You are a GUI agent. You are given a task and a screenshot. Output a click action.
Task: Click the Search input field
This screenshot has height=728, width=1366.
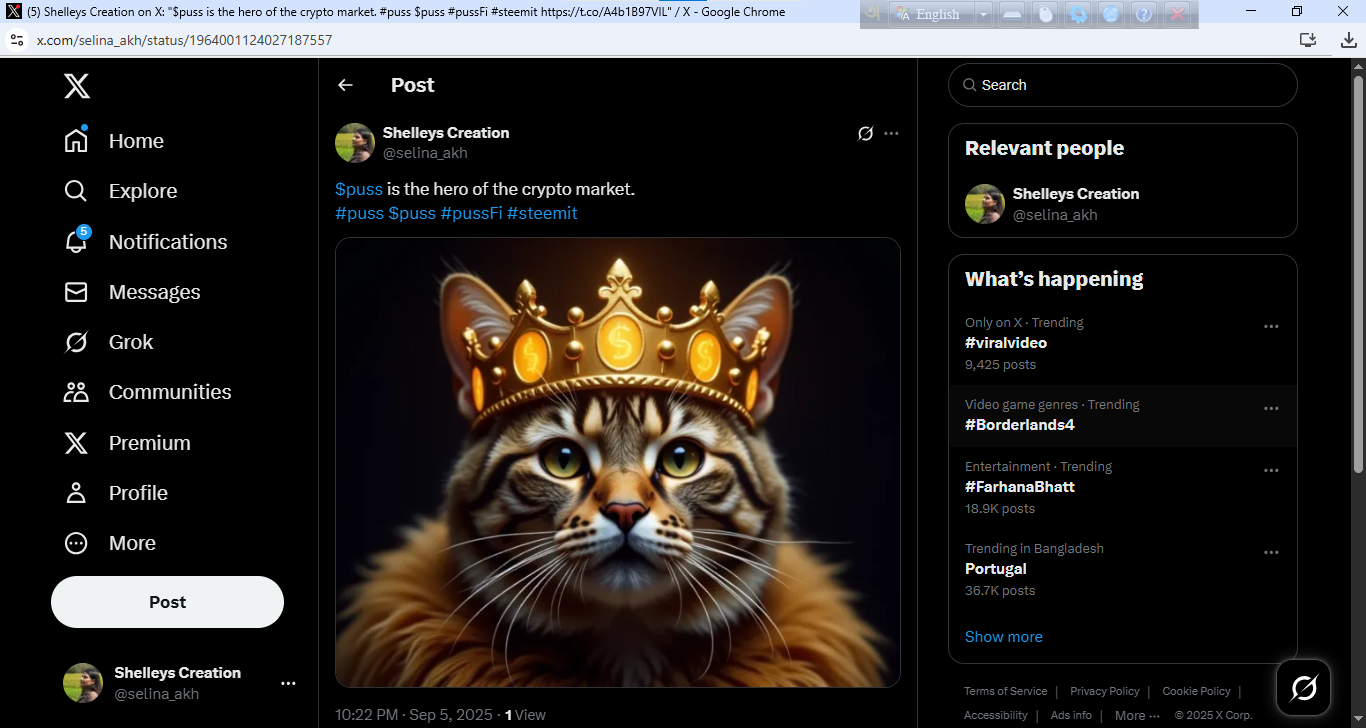pos(1122,85)
